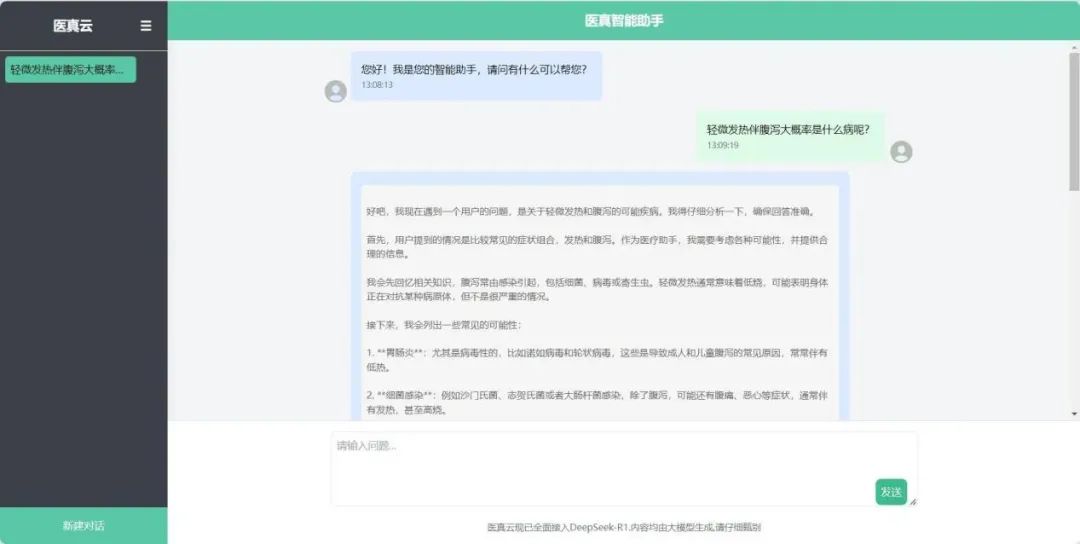The width and height of the screenshot is (1080, 544).
Task: Click the resize grip of the input box
Action: pos(913,502)
